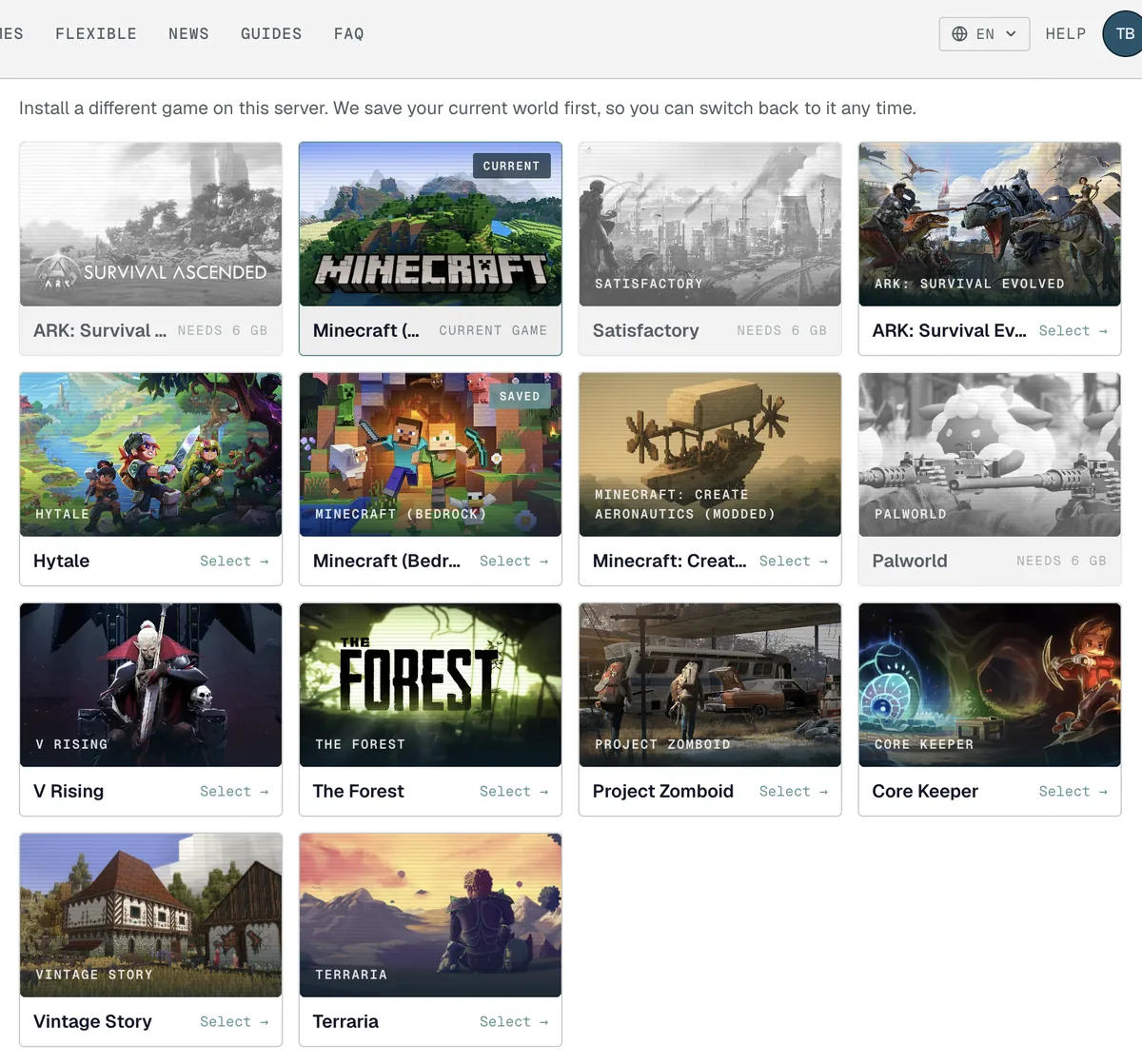Open the Satisfactory game thumbnail
The width and height of the screenshot is (1142, 1064).
(710, 225)
